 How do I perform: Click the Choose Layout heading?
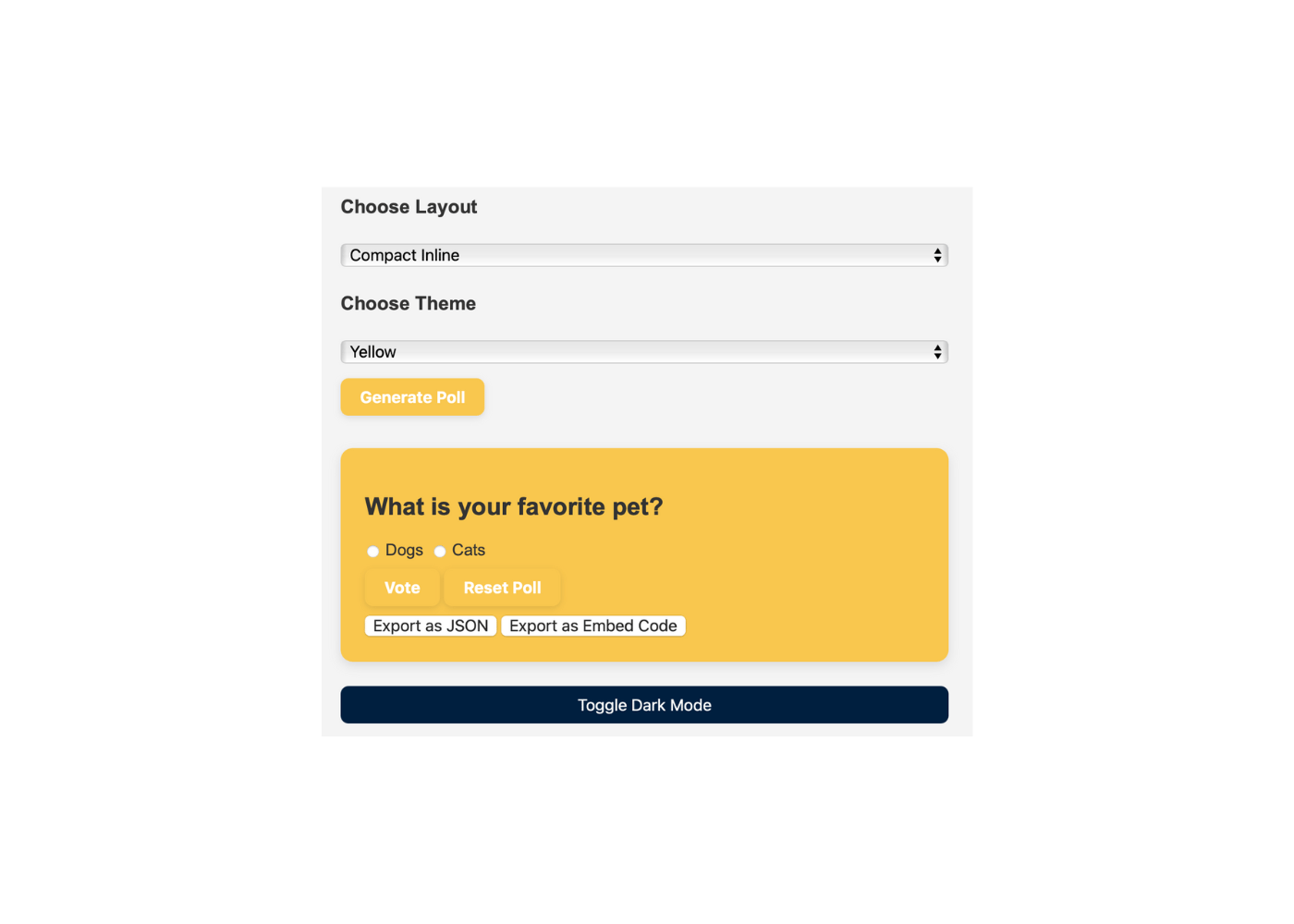tap(409, 207)
